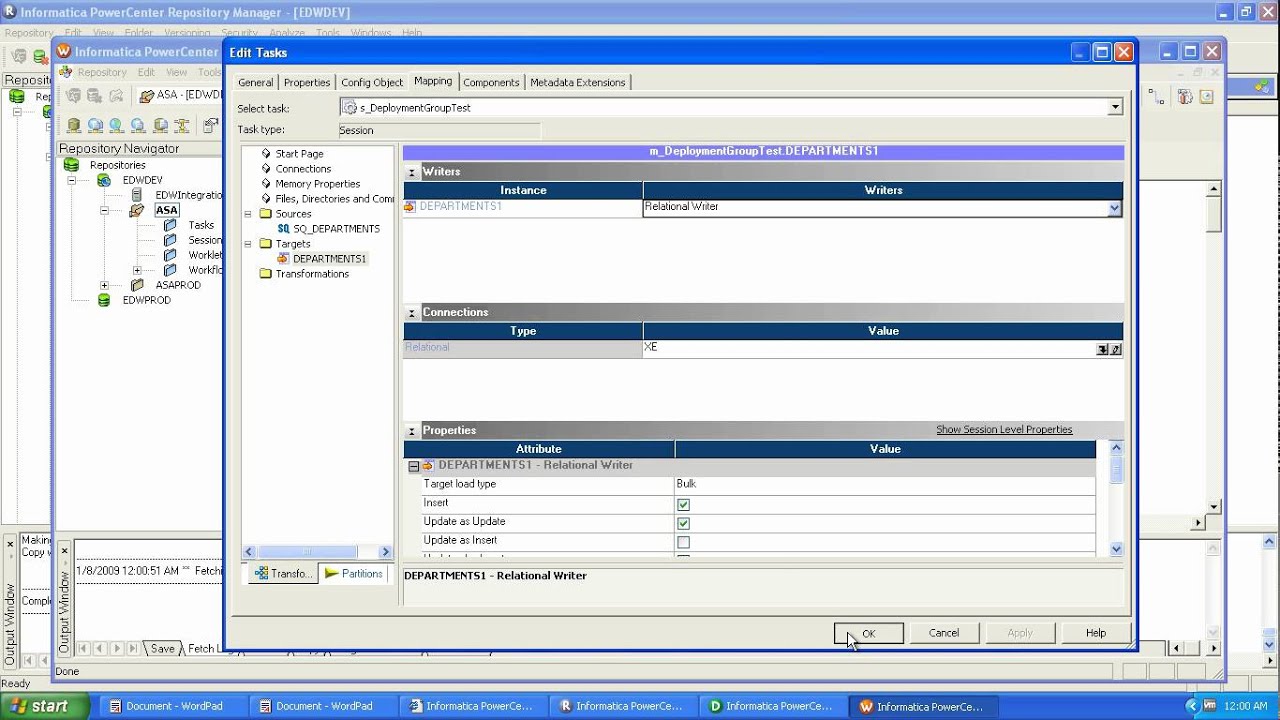Click the XE connection value cell

pos(869,348)
